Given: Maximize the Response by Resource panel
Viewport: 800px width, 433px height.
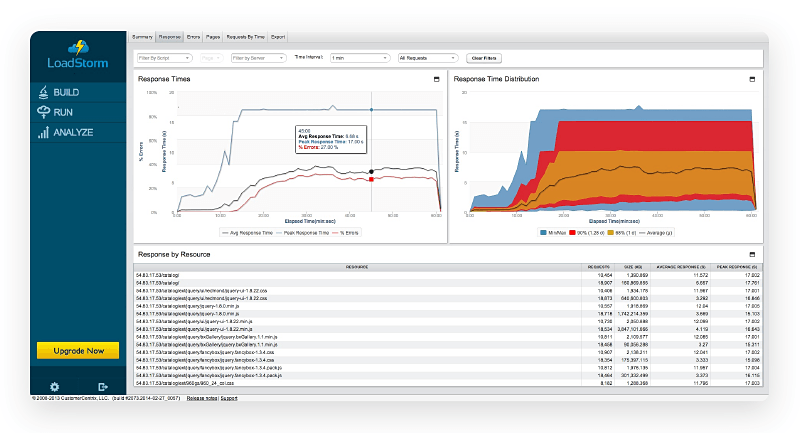Looking at the screenshot, I should tap(752, 254).
